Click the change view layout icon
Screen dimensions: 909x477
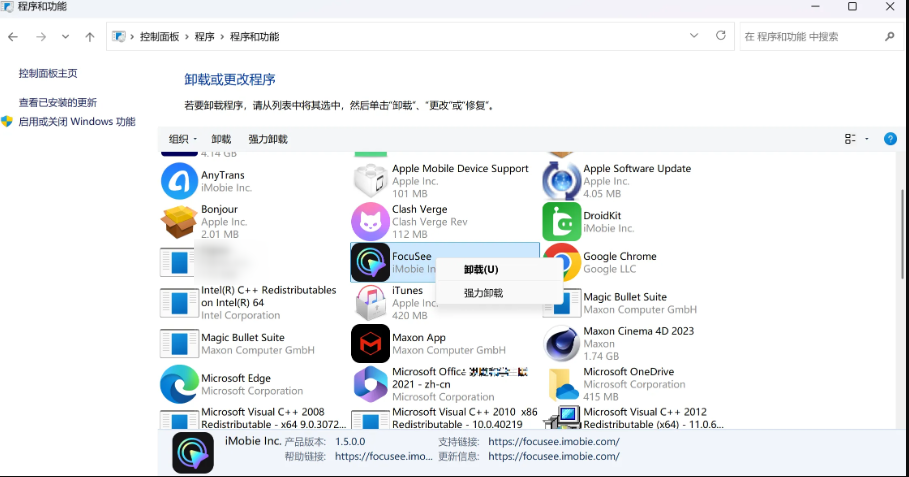tap(850, 139)
